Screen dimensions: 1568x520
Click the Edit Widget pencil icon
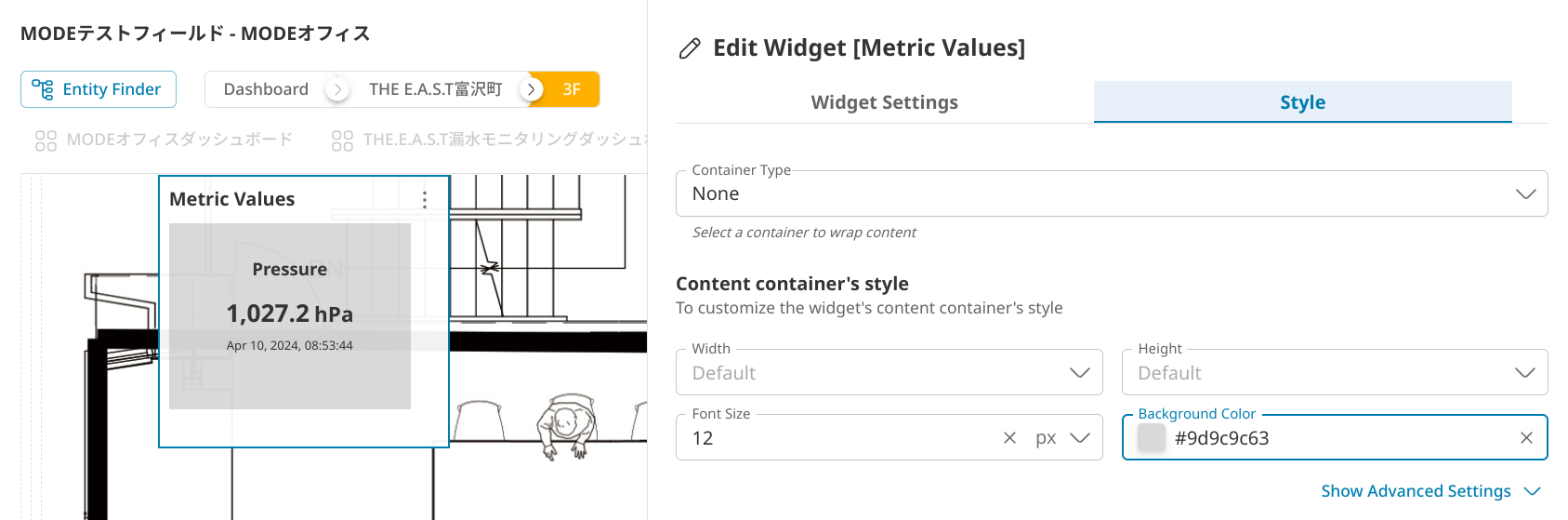(690, 48)
